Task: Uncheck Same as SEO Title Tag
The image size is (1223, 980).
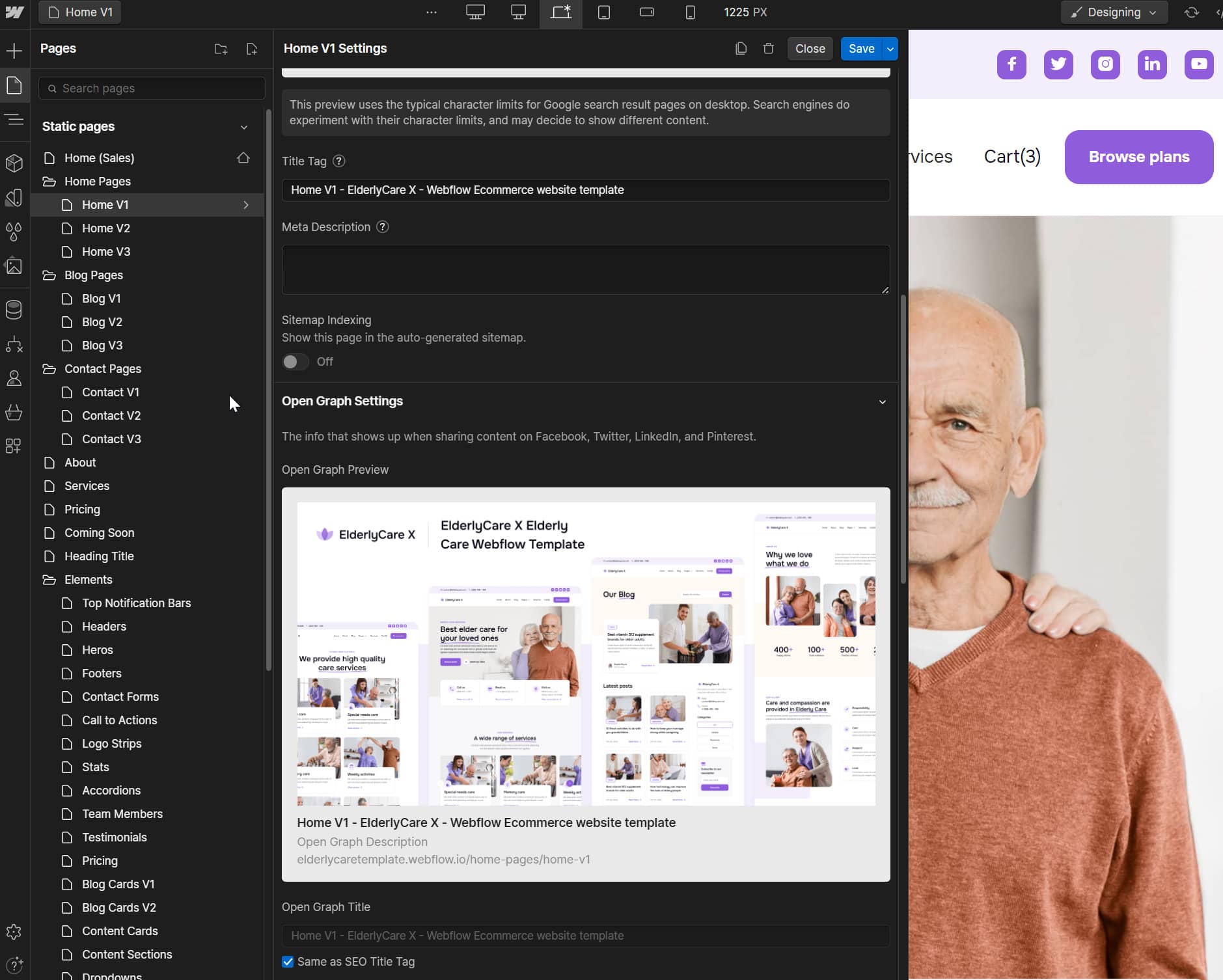Action: pos(288,962)
